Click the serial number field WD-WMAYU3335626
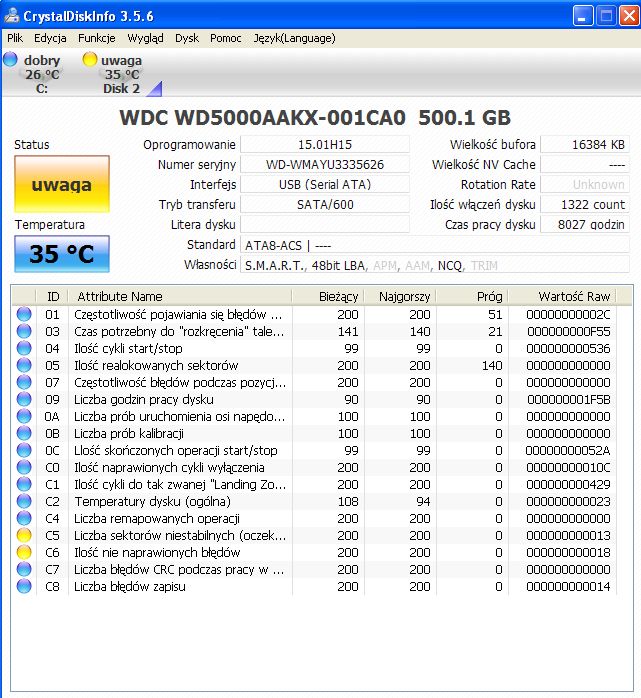The image size is (641, 698). click(325, 164)
